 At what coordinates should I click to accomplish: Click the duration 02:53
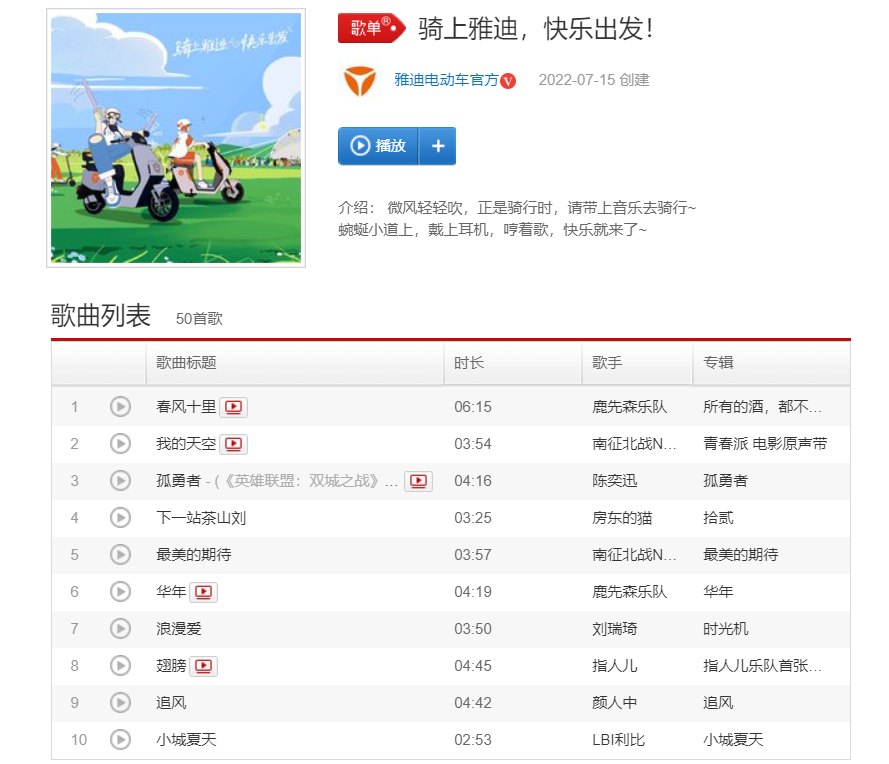tap(473, 740)
